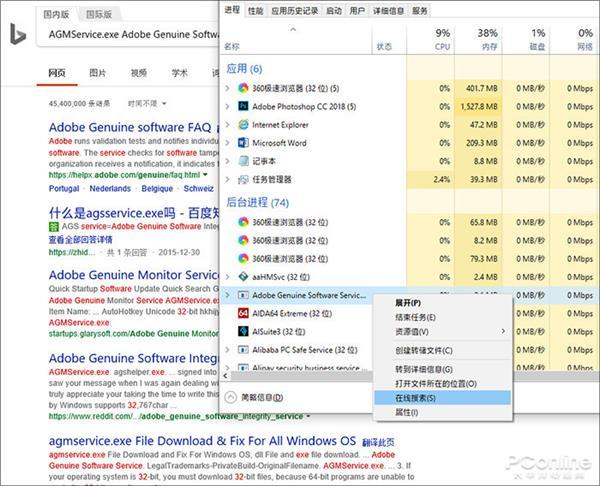The image size is (600, 486).
Task: Click the AISuite3 icon
Action: (243, 331)
